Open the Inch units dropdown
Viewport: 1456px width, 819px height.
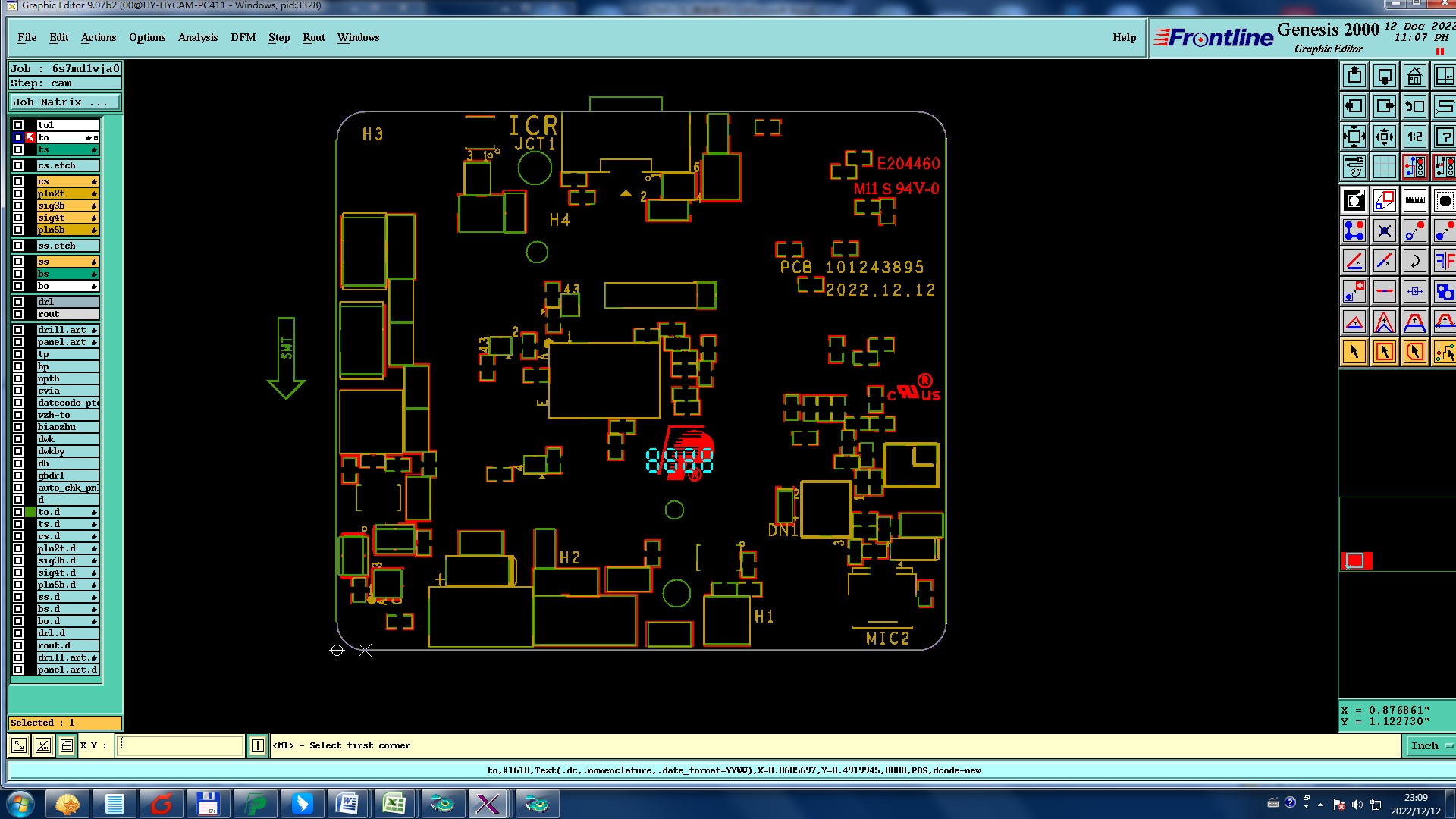1430,745
